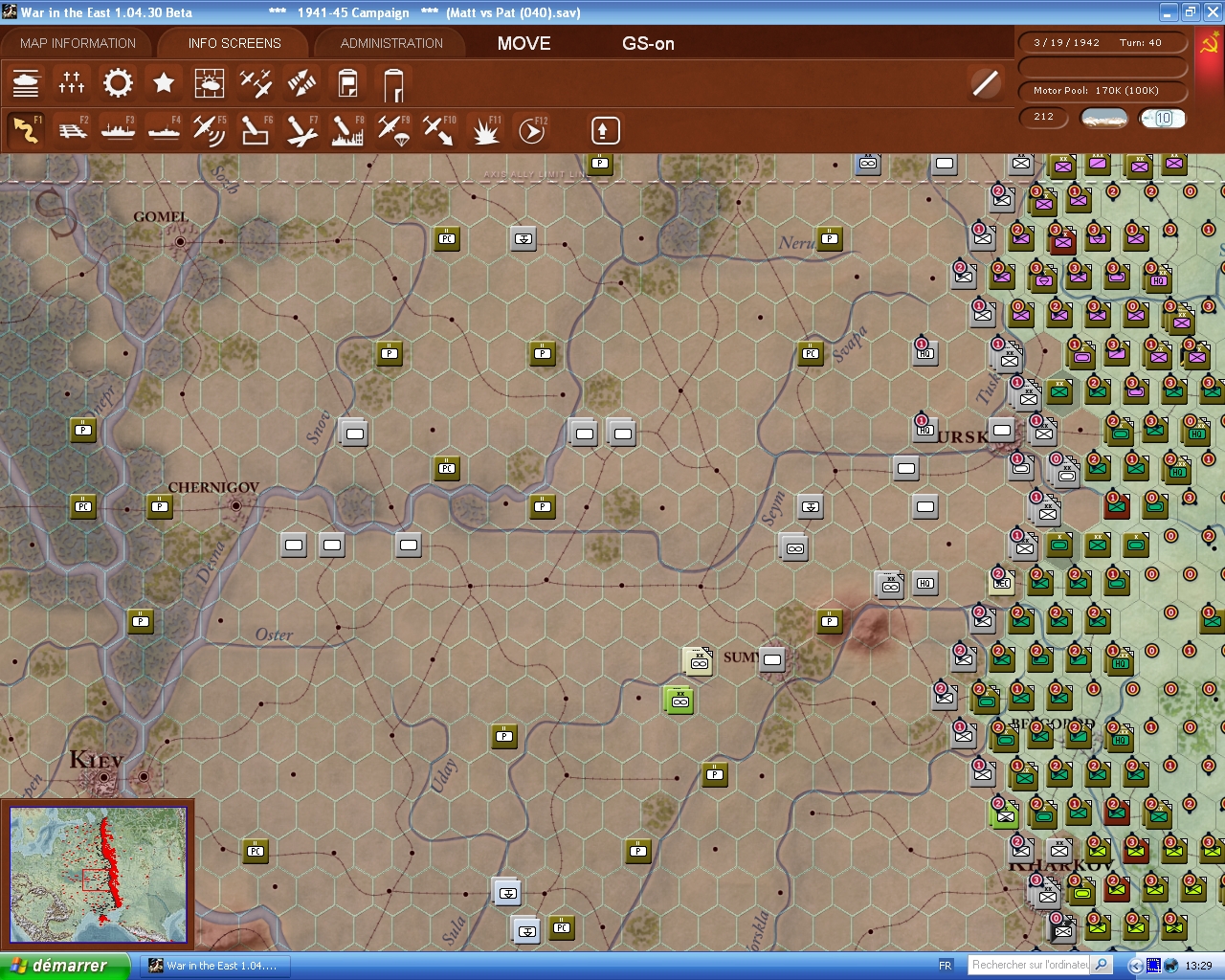Select the F7 bomb airfield mode
The image size is (1225, 980).
[301, 130]
